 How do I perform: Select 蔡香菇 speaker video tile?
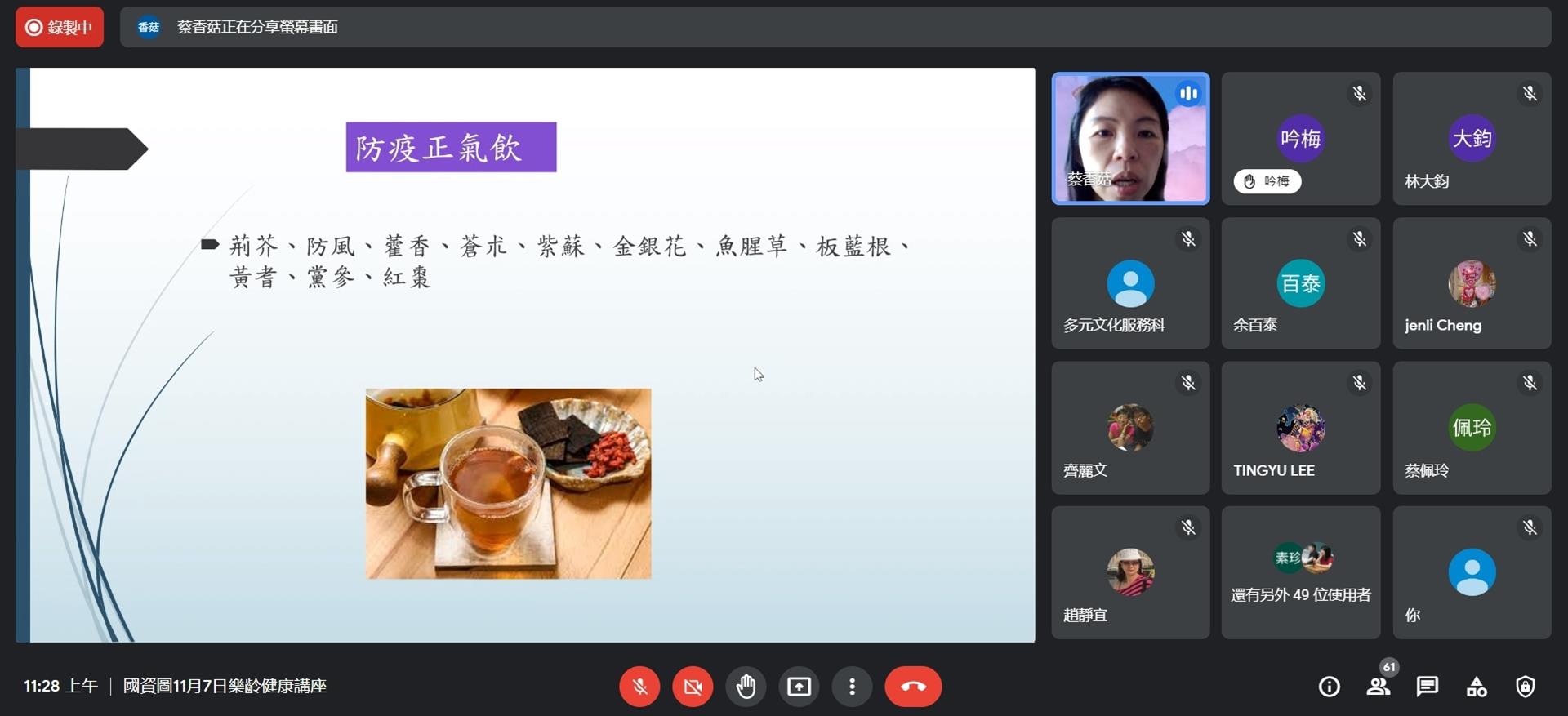1130,138
